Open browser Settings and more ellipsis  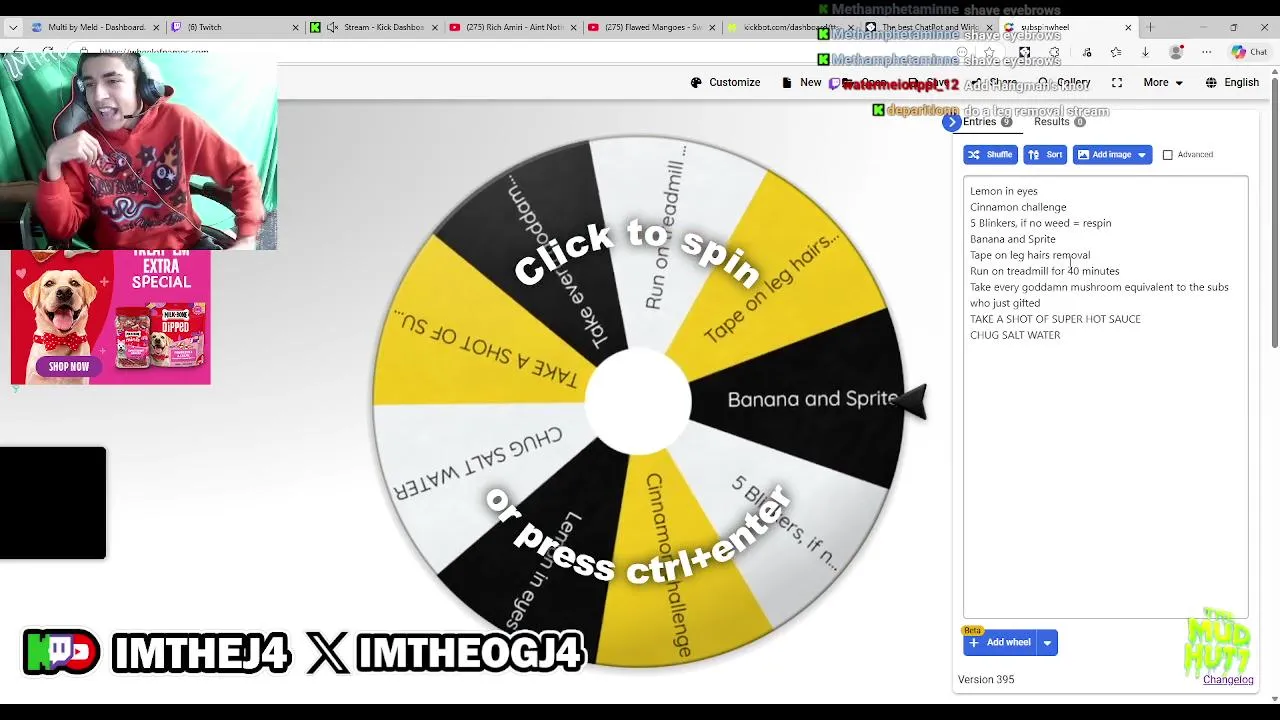tap(1206, 52)
